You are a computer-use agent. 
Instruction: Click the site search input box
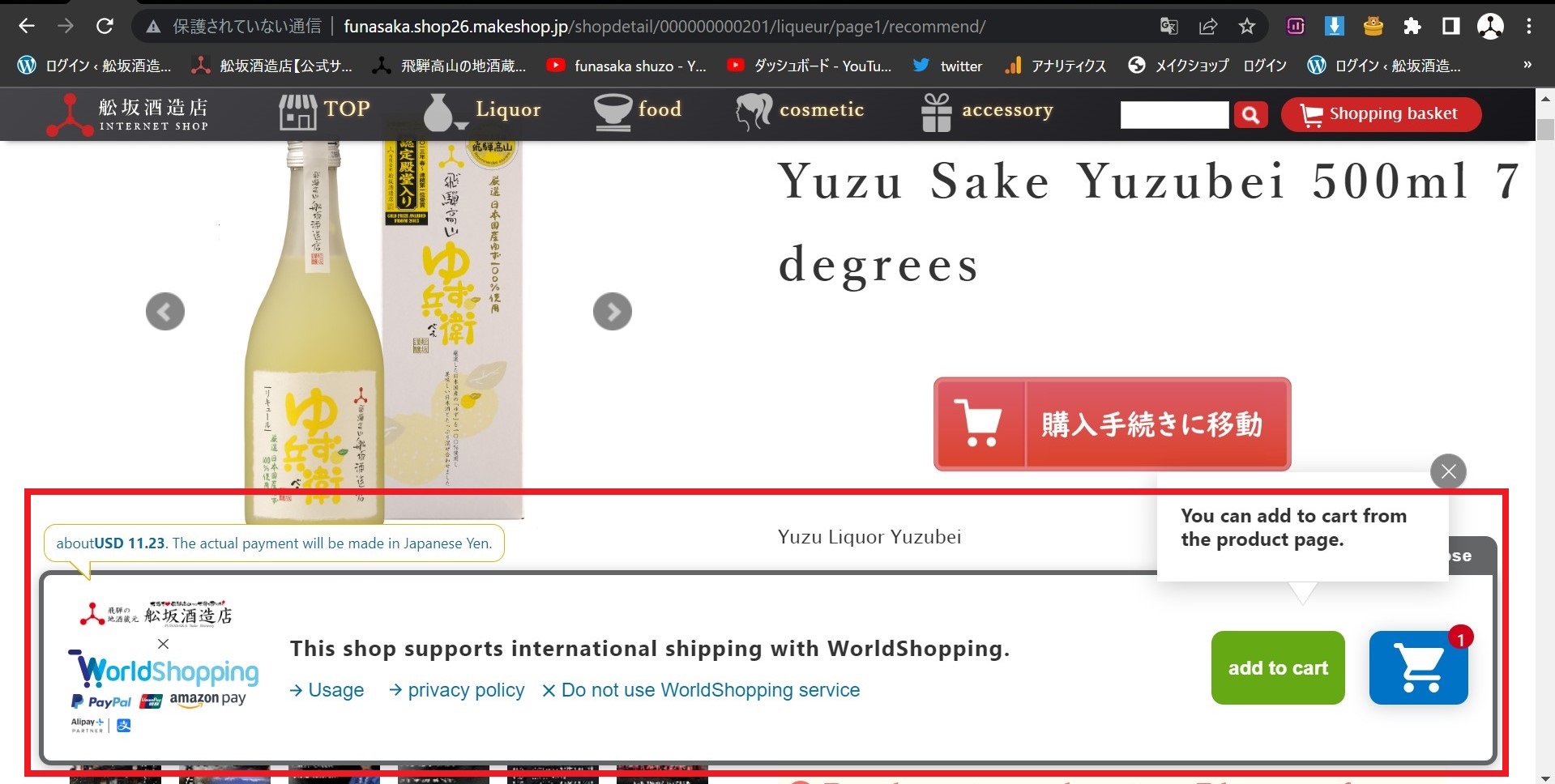tap(1174, 114)
